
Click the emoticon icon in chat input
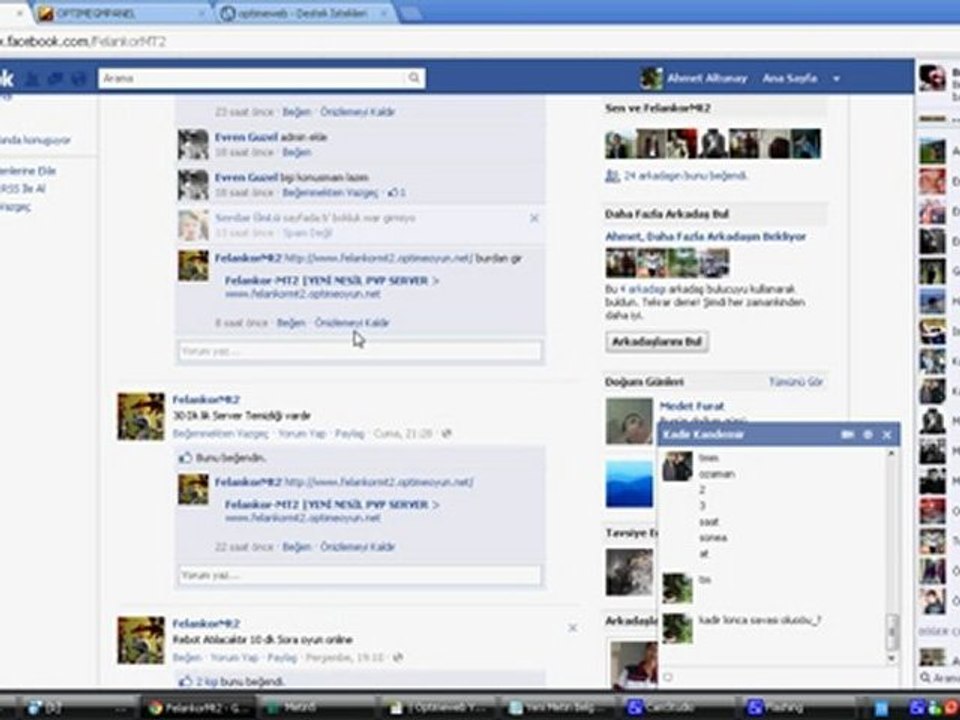(x=668, y=677)
